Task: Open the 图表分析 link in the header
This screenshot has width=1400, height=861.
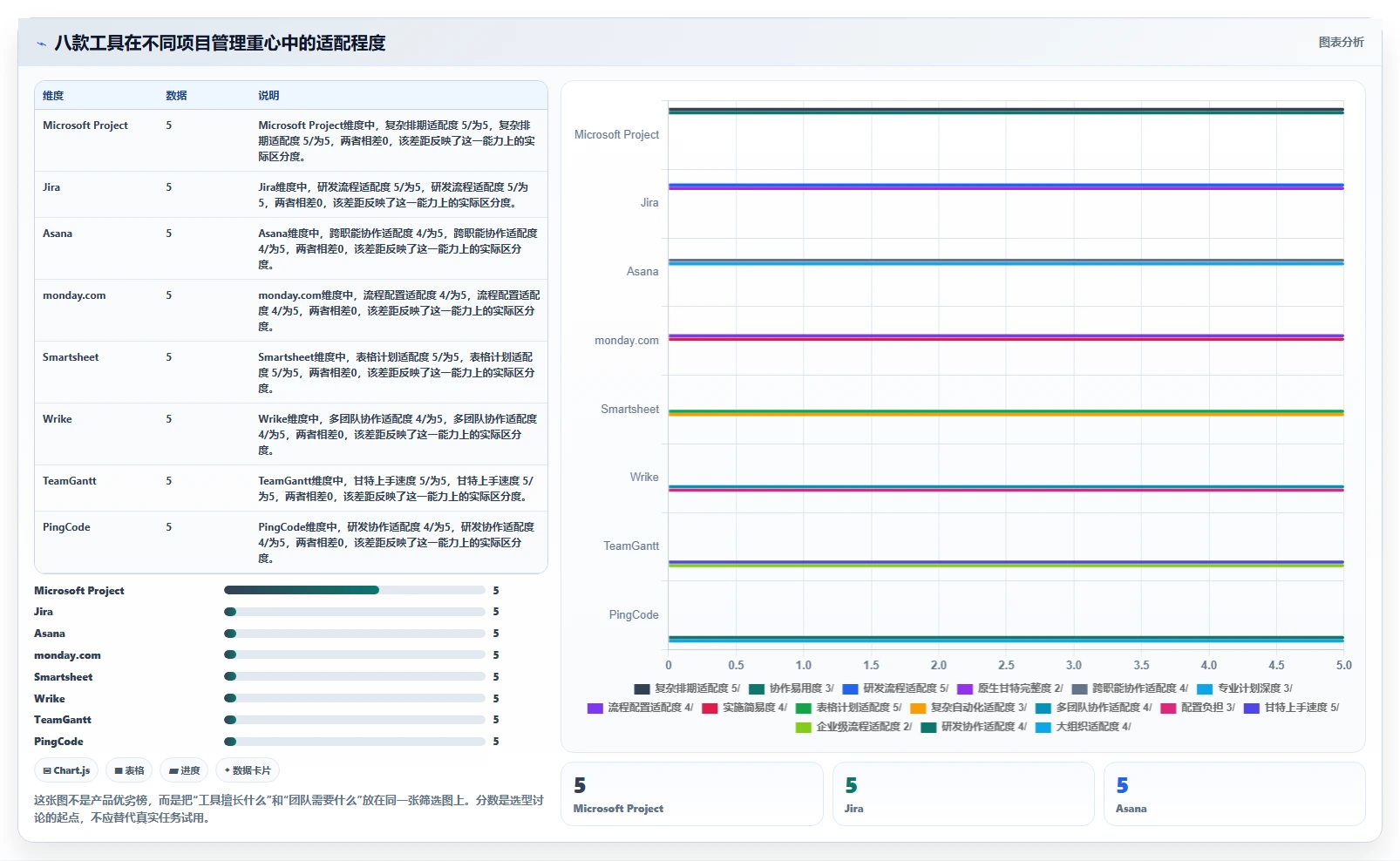Action: tap(1341, 42)
